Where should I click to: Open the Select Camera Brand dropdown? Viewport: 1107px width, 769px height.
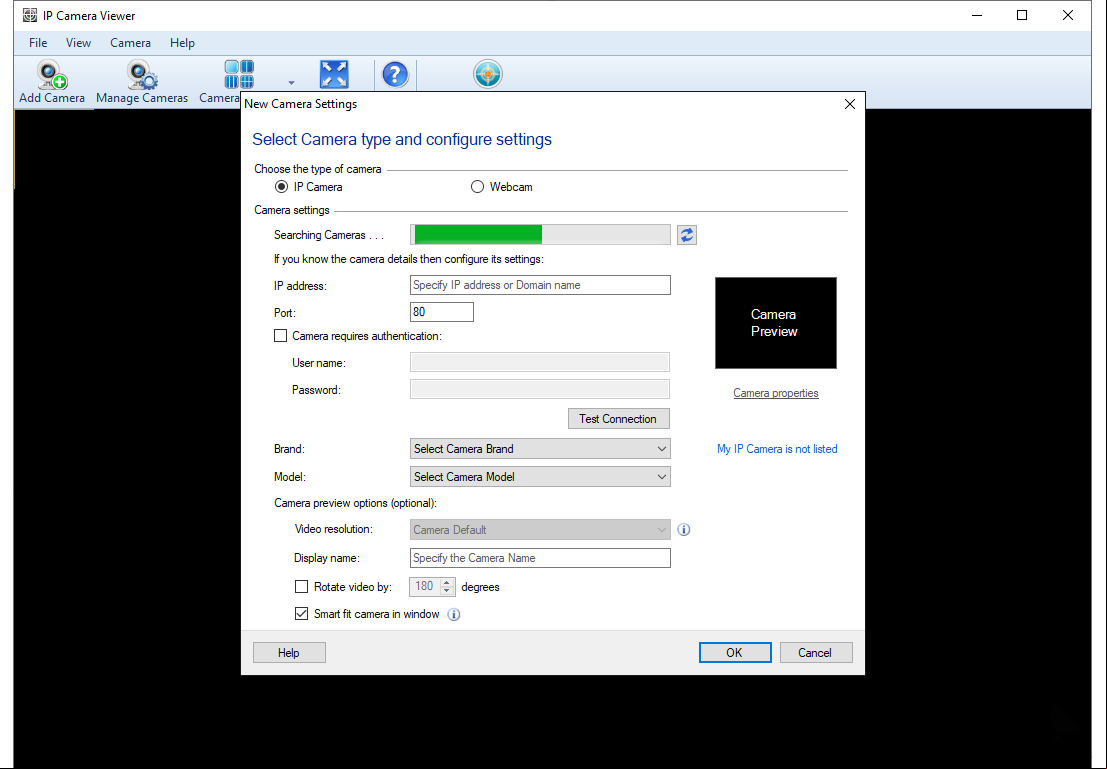[x=540, y=449]
